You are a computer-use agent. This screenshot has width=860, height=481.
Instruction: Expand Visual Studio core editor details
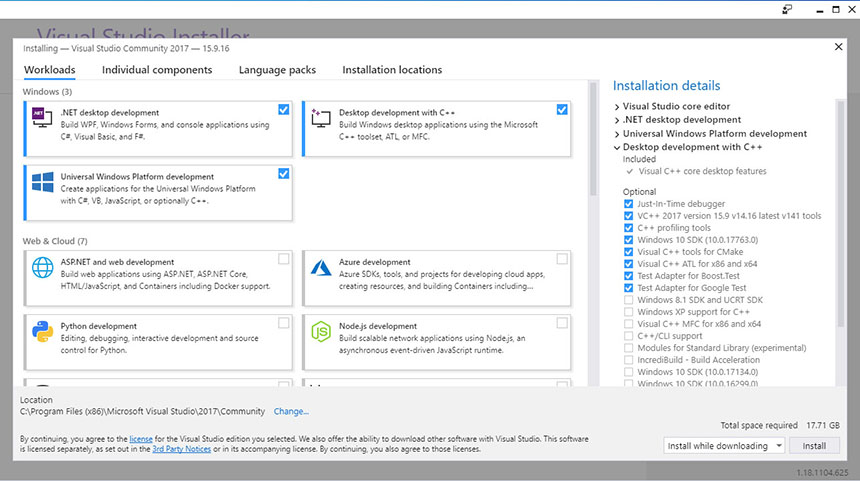[617, 106]
